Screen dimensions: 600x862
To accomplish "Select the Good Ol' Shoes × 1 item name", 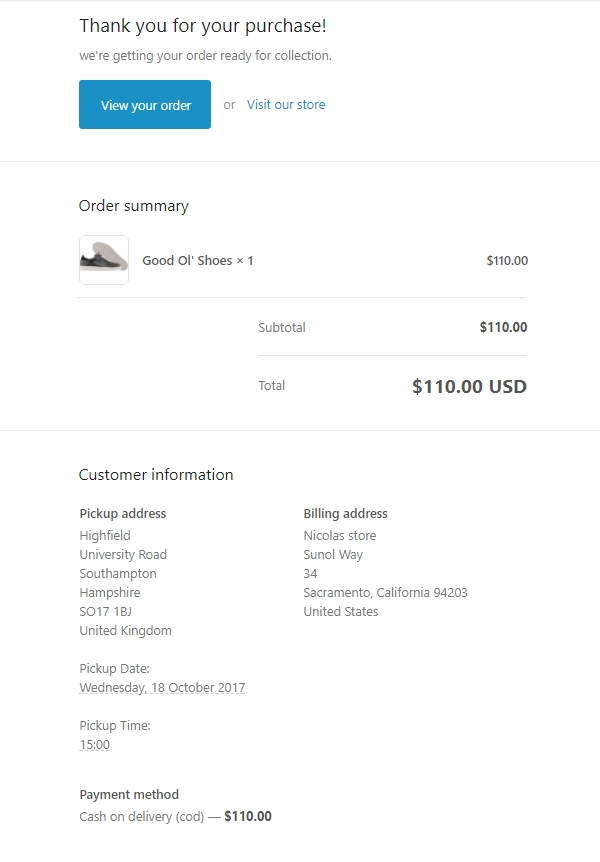I will pyautogui.click(x=198, y=261).
